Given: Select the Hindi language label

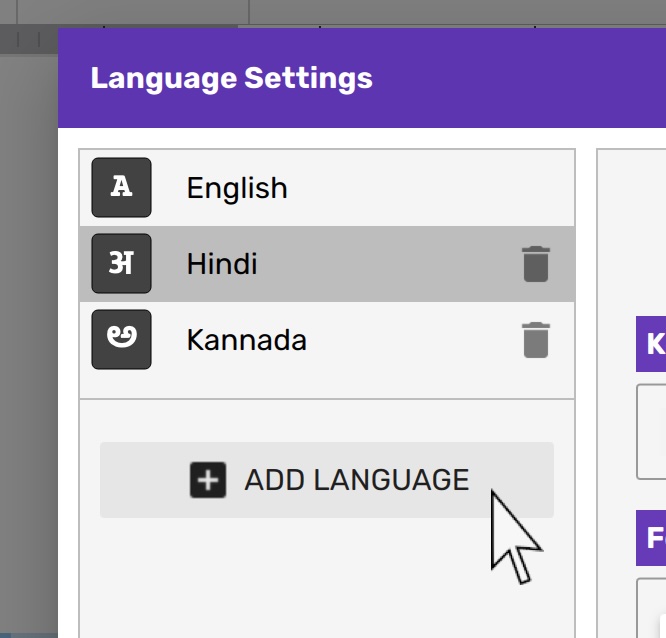Looking at the screenshot, I should click(222, 264).
